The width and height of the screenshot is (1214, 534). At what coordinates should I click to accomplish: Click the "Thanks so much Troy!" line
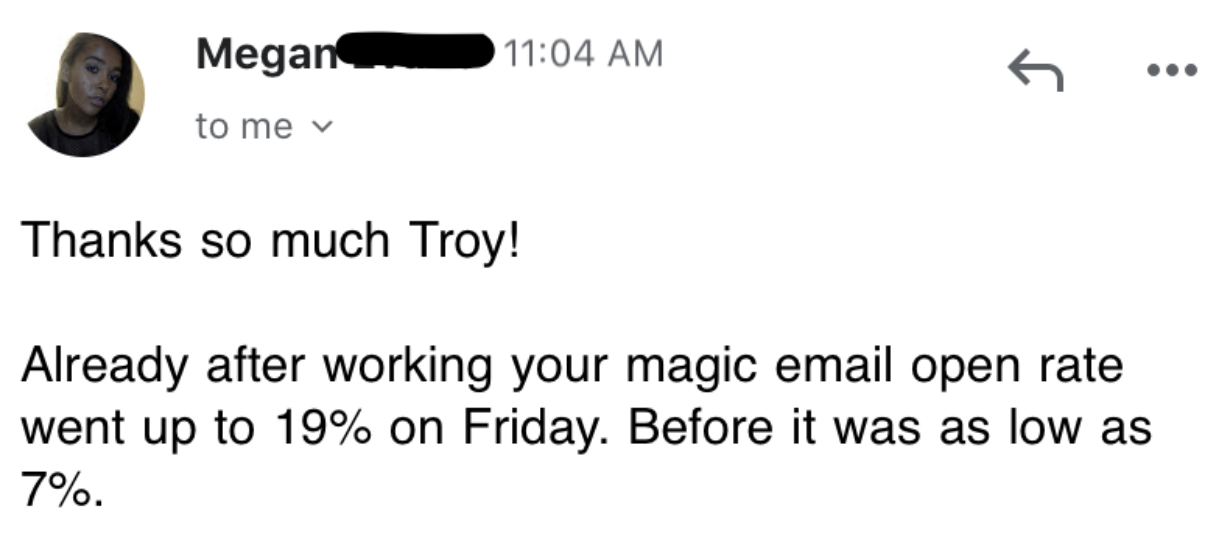click(x=270, y=242)
